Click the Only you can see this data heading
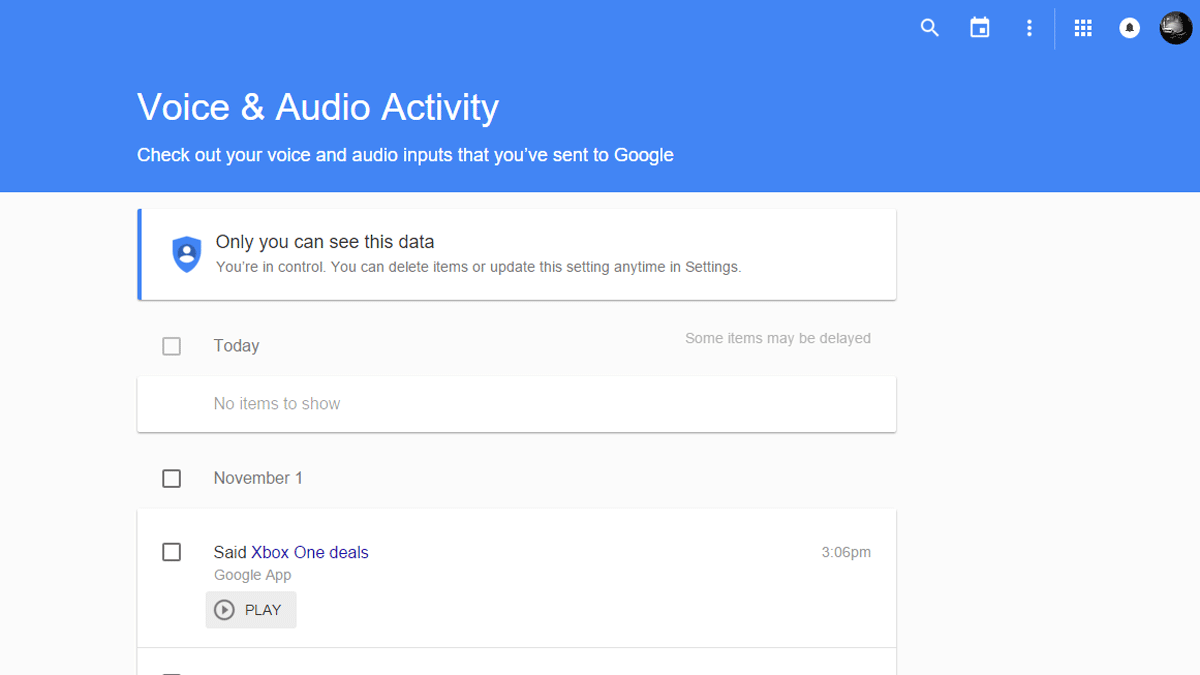This screenshot has height=675, width=1200. point(325,242)
